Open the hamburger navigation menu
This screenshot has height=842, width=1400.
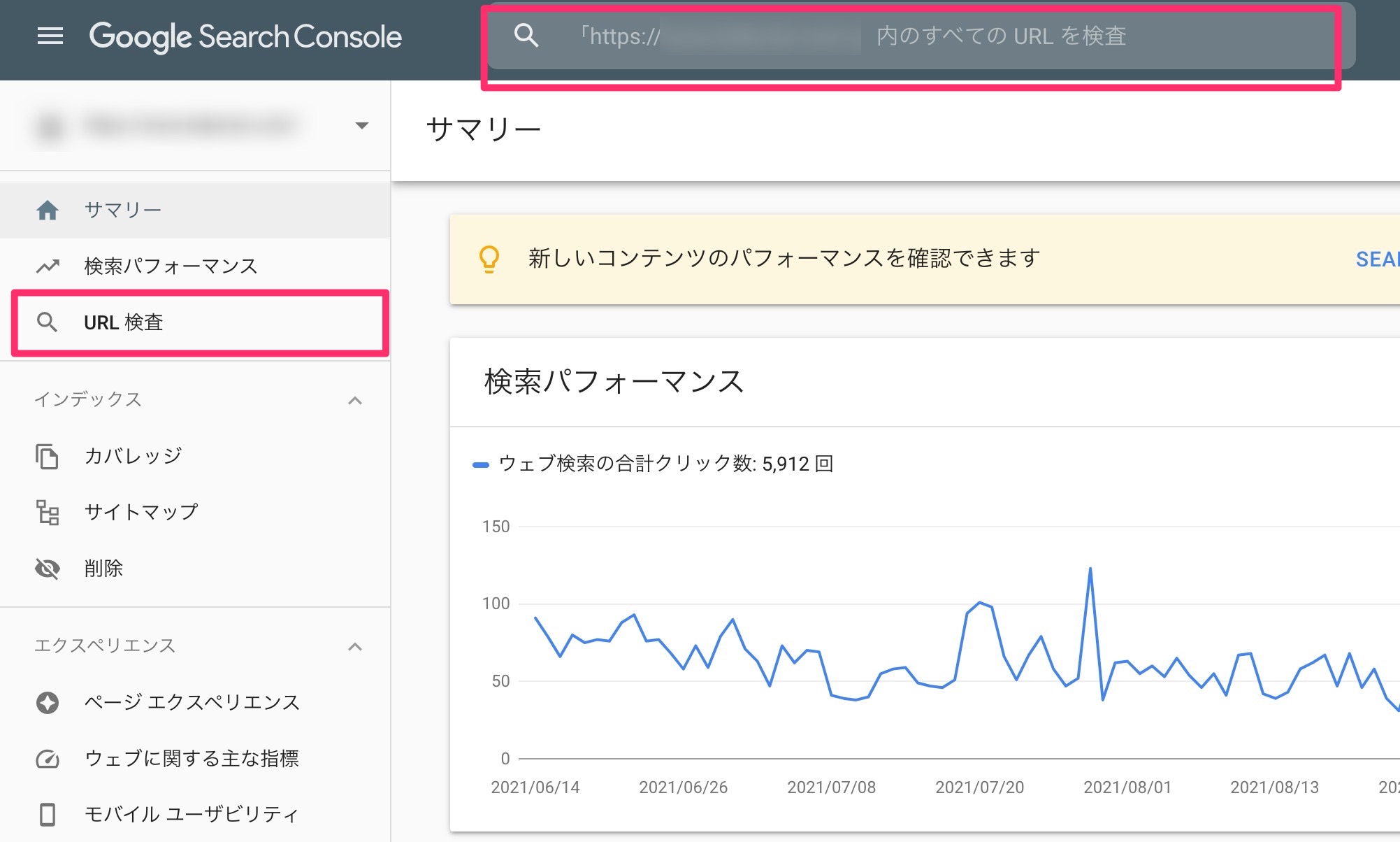[x=50, y=36]
